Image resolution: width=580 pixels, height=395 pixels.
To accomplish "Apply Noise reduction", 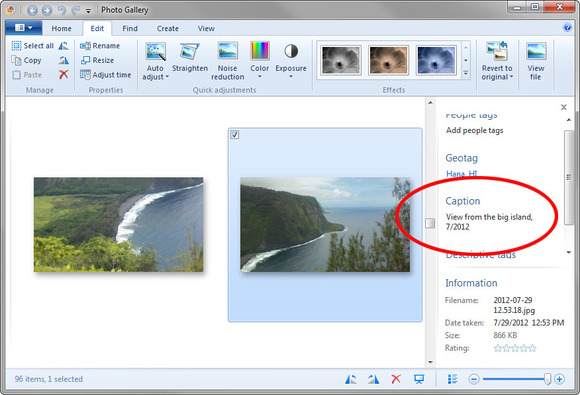I will click(x=227, y=61).
